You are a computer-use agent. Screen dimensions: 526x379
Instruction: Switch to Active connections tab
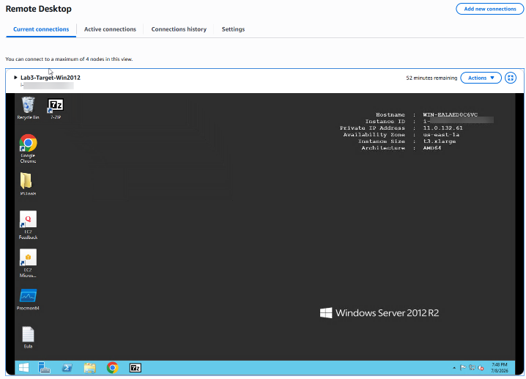click(x=110, y=29)
